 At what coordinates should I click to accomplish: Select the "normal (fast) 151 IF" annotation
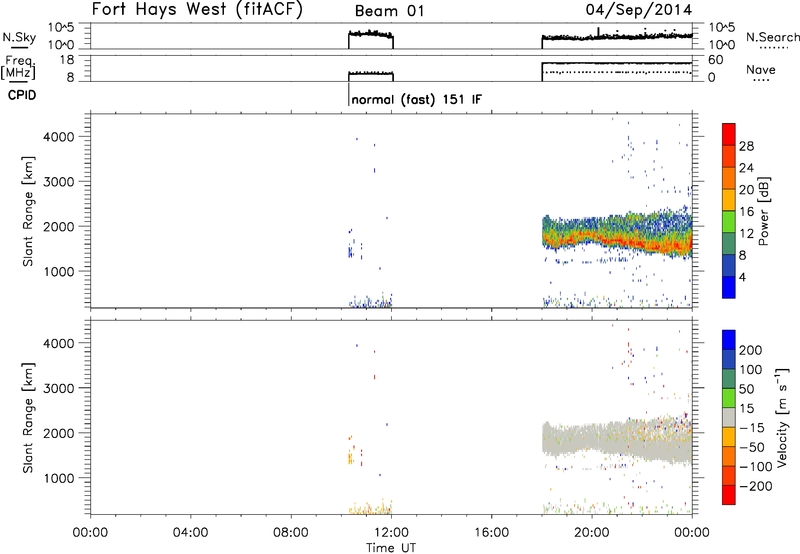tap(416, 99)
